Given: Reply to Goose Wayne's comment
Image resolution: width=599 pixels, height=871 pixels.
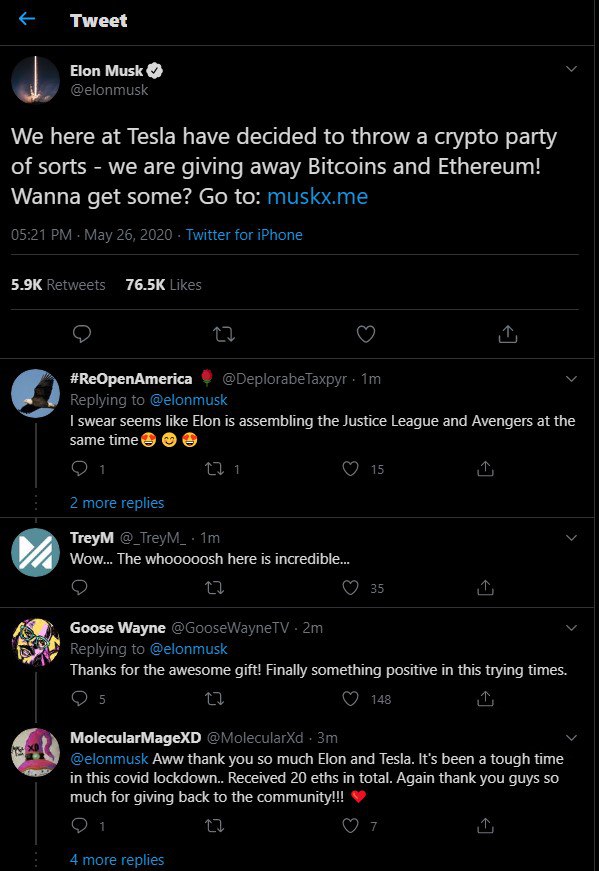Looking at the screenshot, I should click(79, 698).
